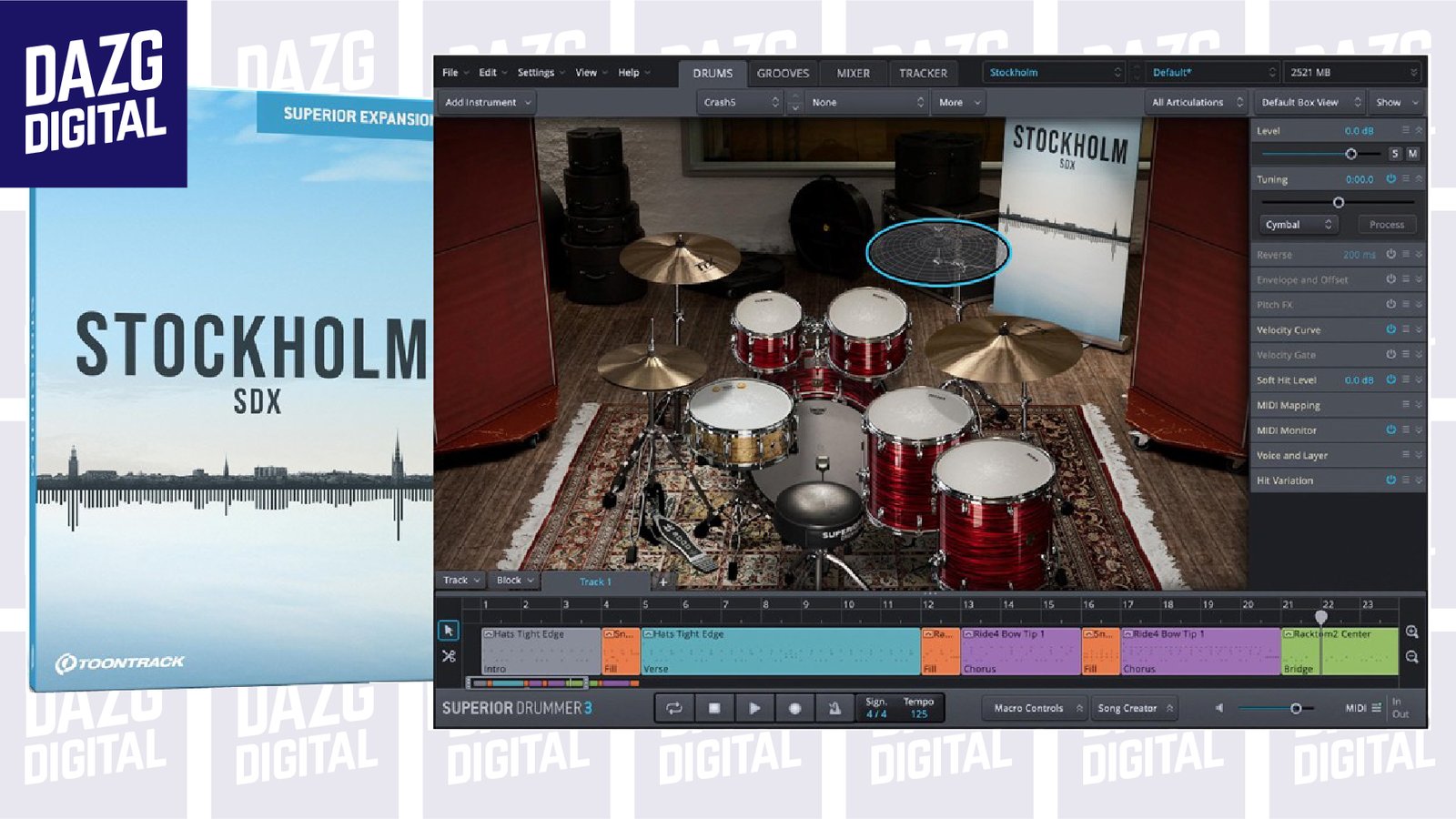
Task: Enable Envelope and Offset power toggle
Action: pos(1390,279)
